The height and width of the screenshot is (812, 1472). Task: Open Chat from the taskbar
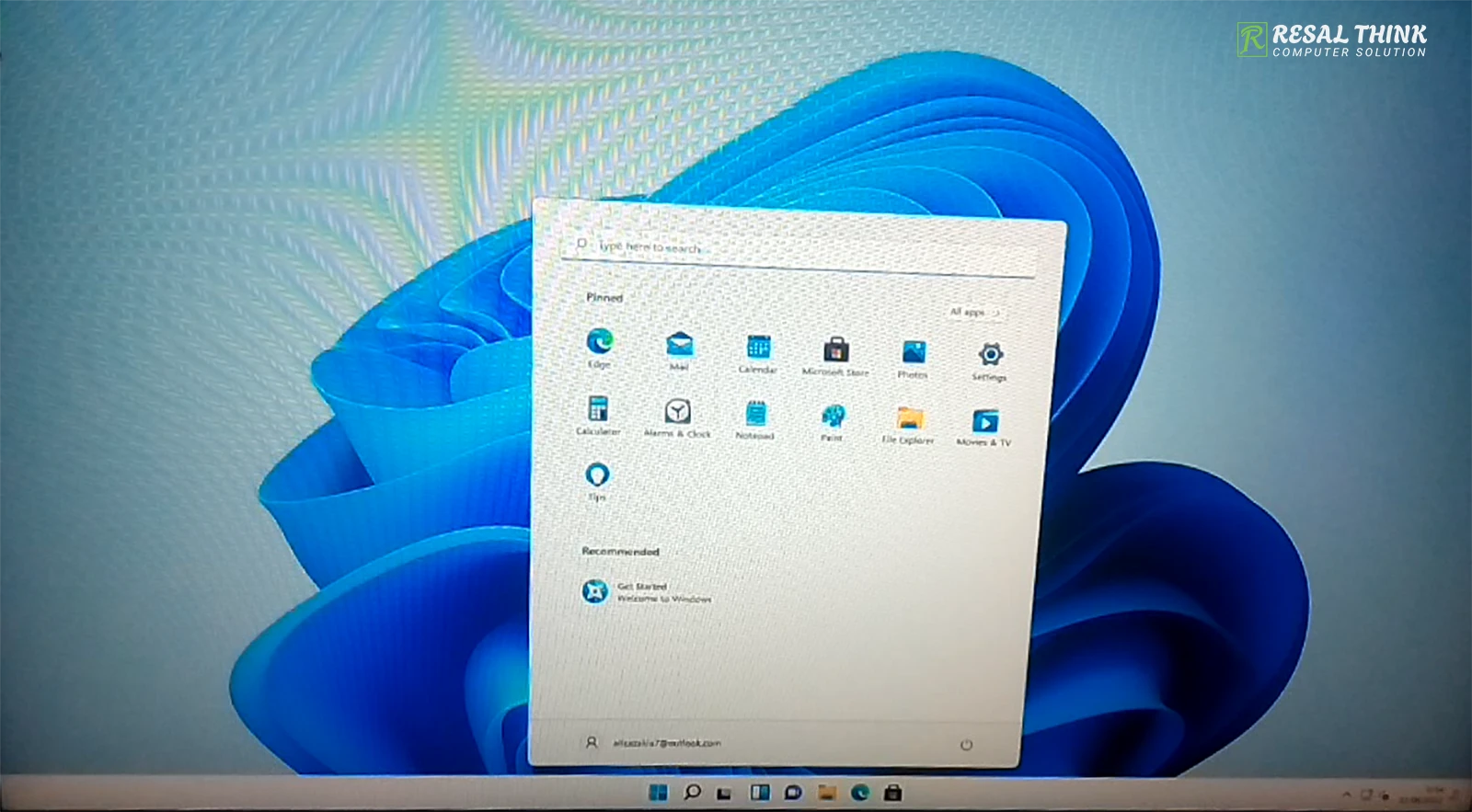[x=793, y=793]
